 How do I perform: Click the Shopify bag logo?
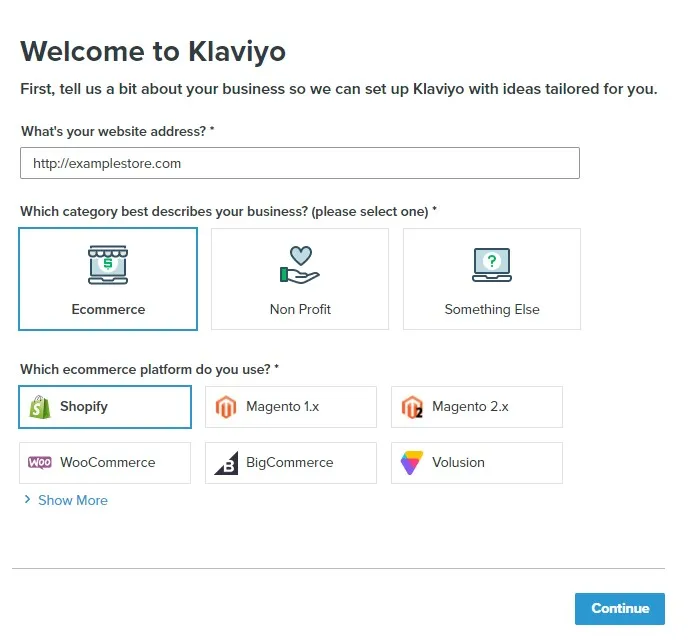click(40, 407)
